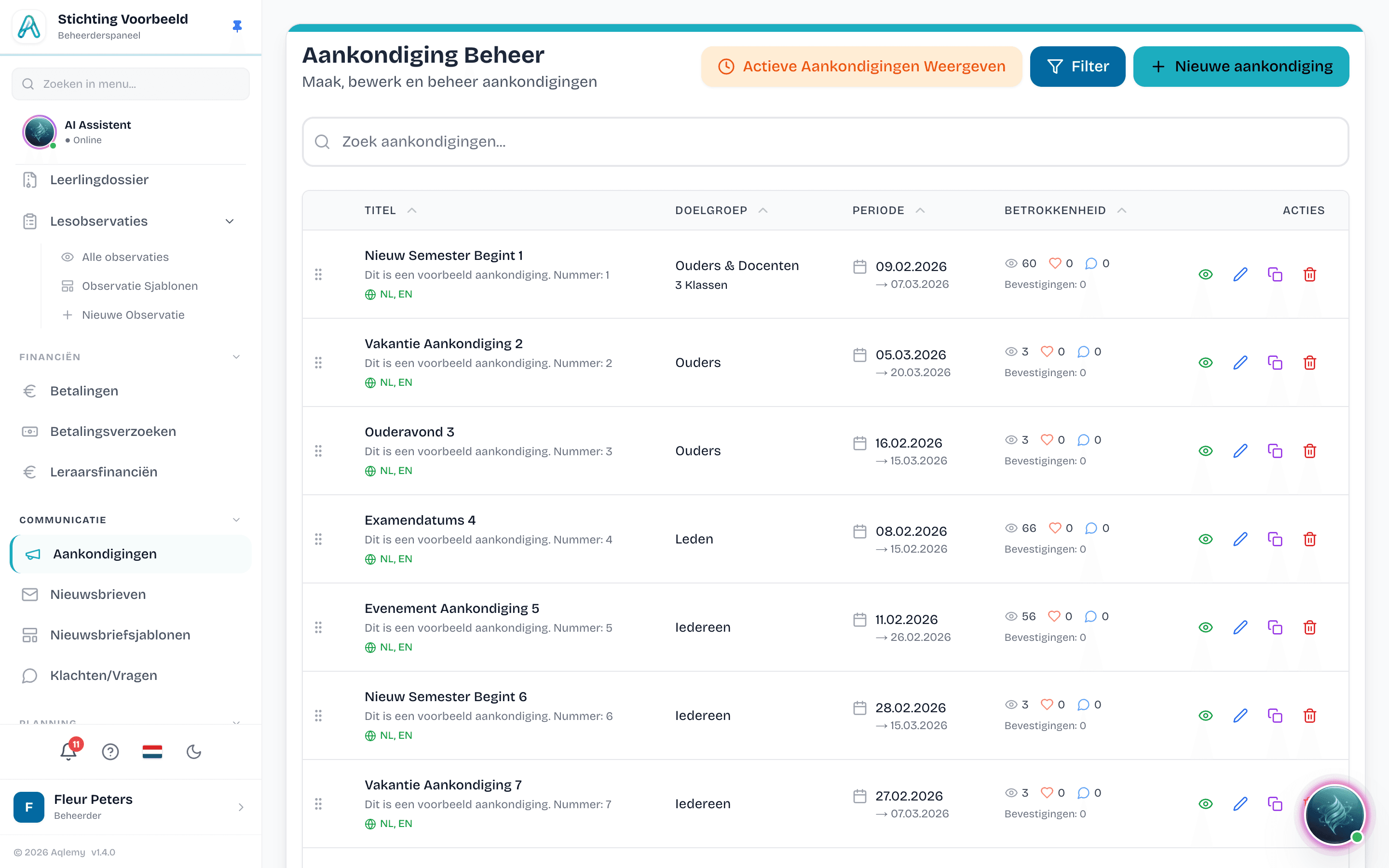
Task: Delete the Ouderavond 3 announcement
Action: tap(1309, 451)
